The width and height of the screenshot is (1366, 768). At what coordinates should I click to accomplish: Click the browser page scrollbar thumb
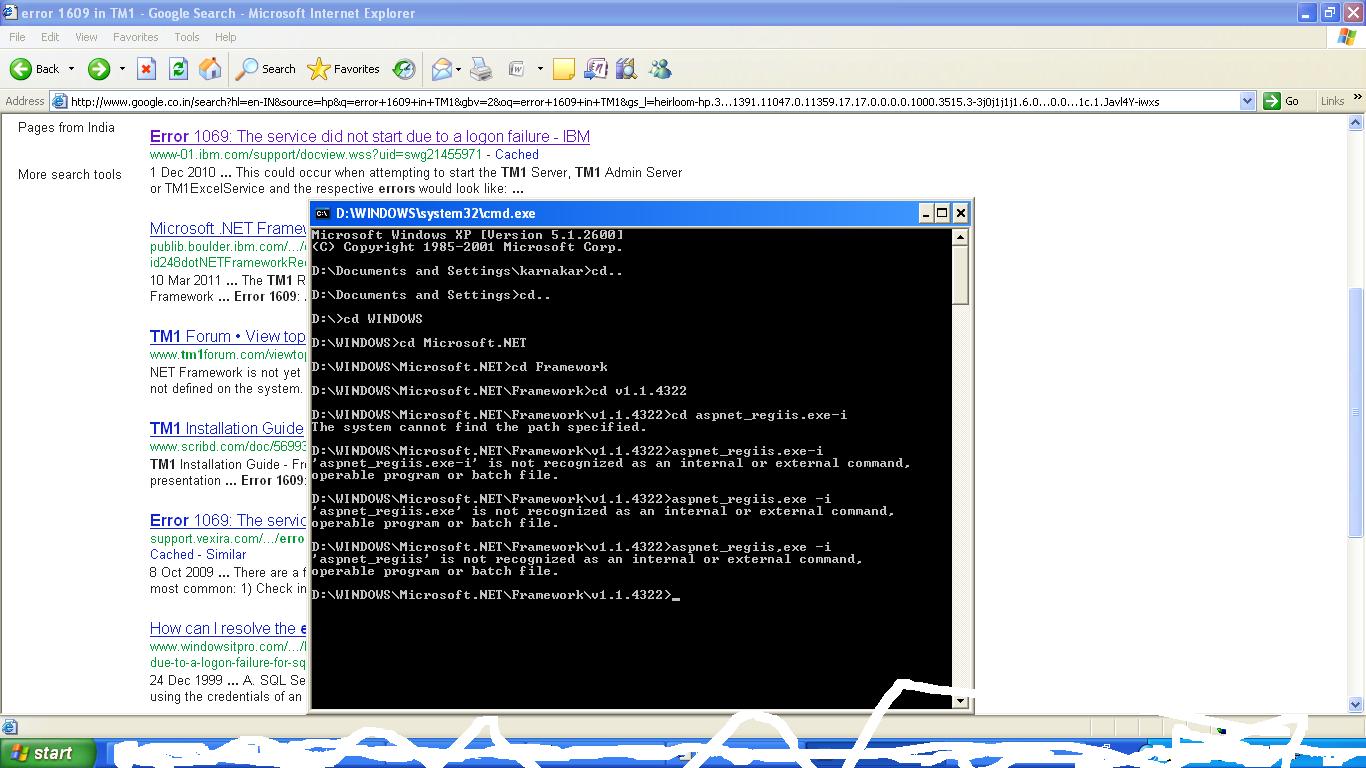point(1357,413)
